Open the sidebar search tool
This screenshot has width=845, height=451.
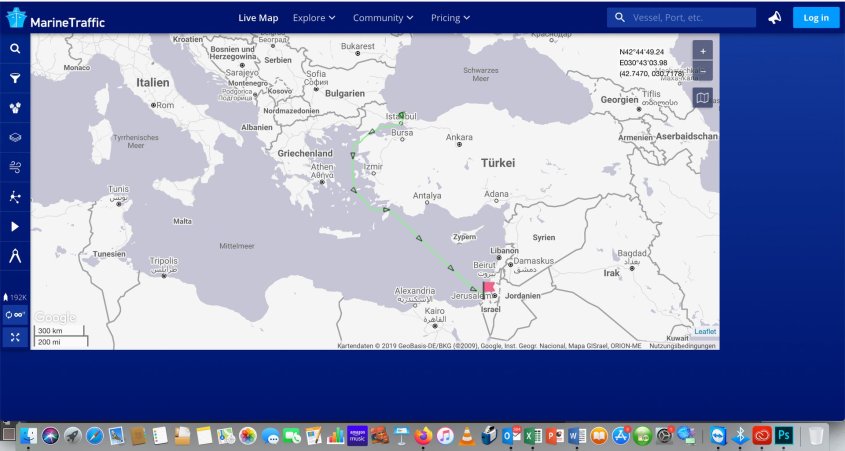15,48
